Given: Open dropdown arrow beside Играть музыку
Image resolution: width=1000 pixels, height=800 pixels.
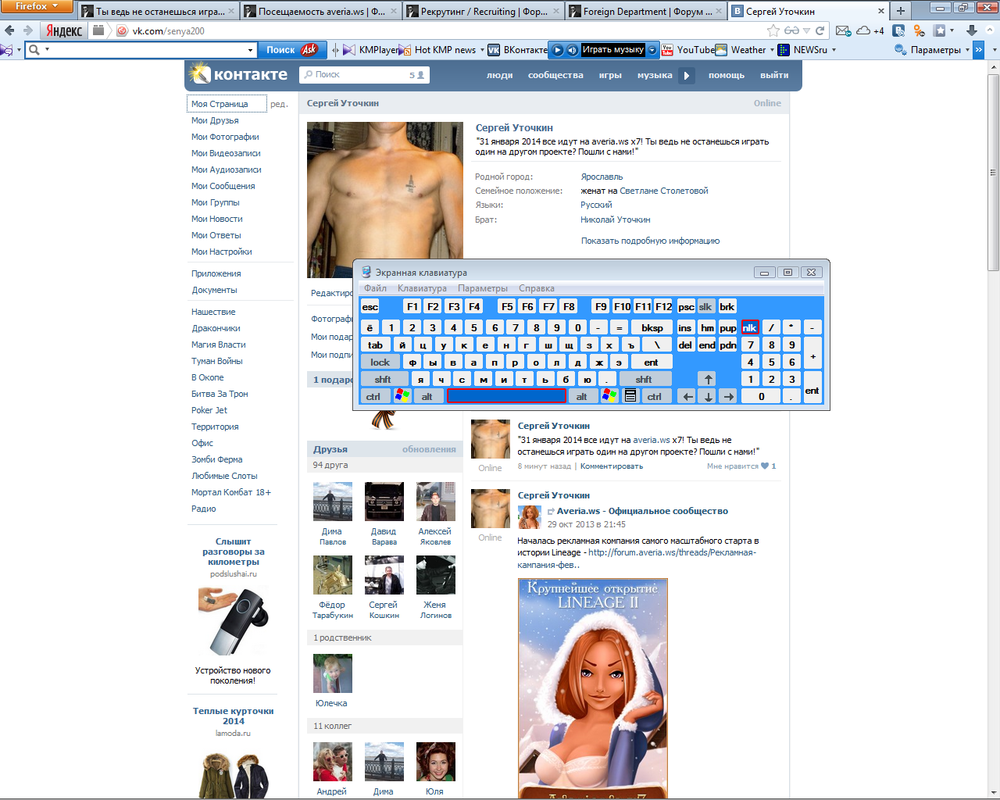Looking at the screenshot, I should coord(652,50).
